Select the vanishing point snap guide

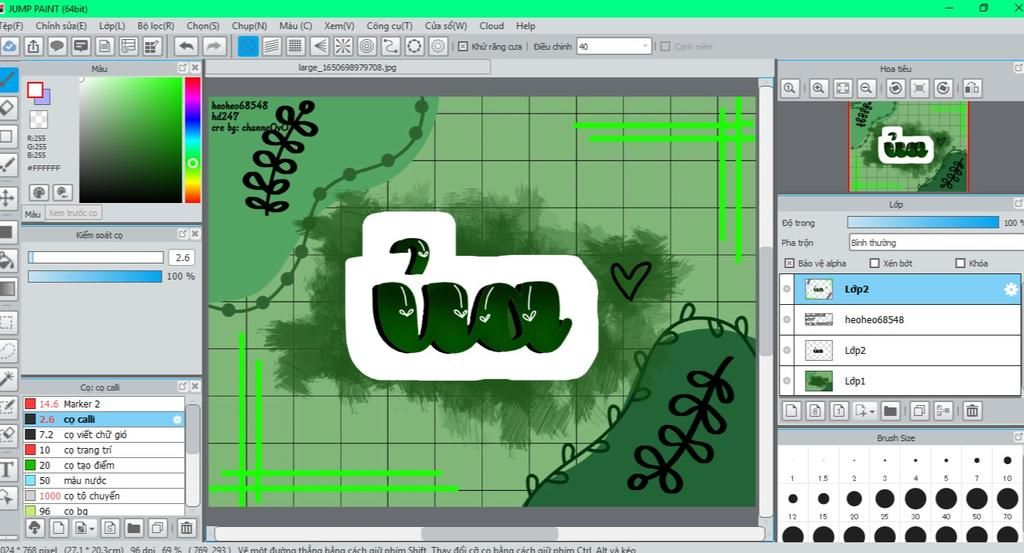[x=319, y=46]
